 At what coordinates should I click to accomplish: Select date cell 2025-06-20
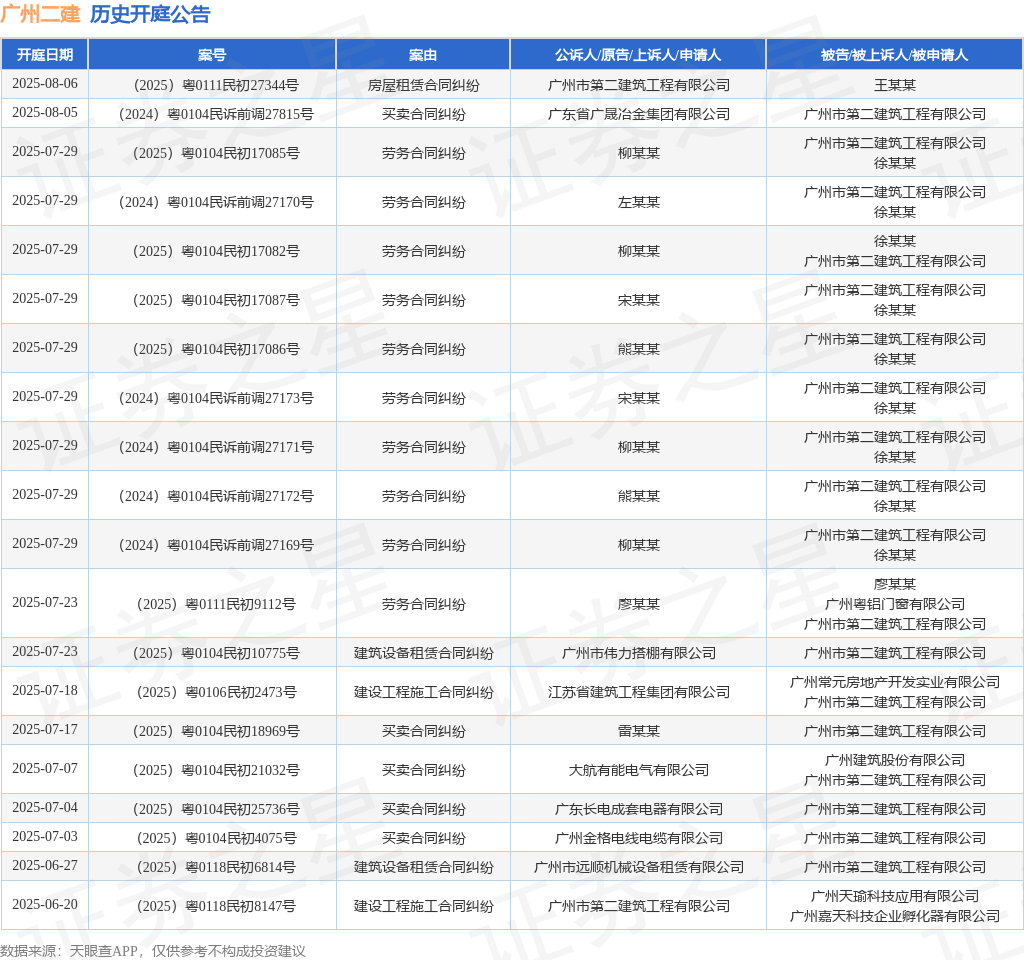44,904
